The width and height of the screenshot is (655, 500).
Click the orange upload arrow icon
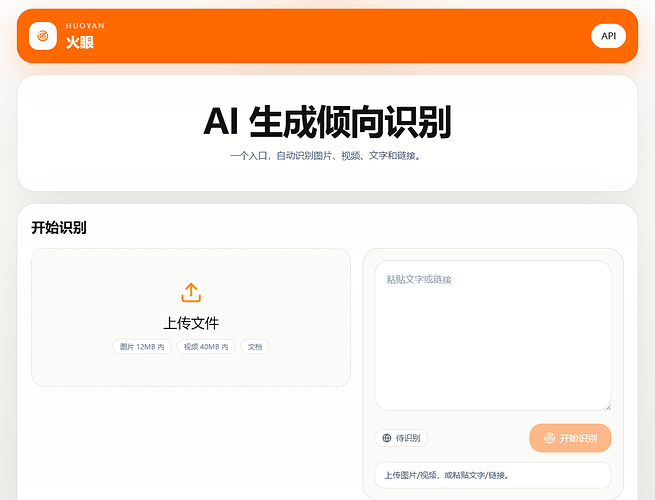coord(191,292)
